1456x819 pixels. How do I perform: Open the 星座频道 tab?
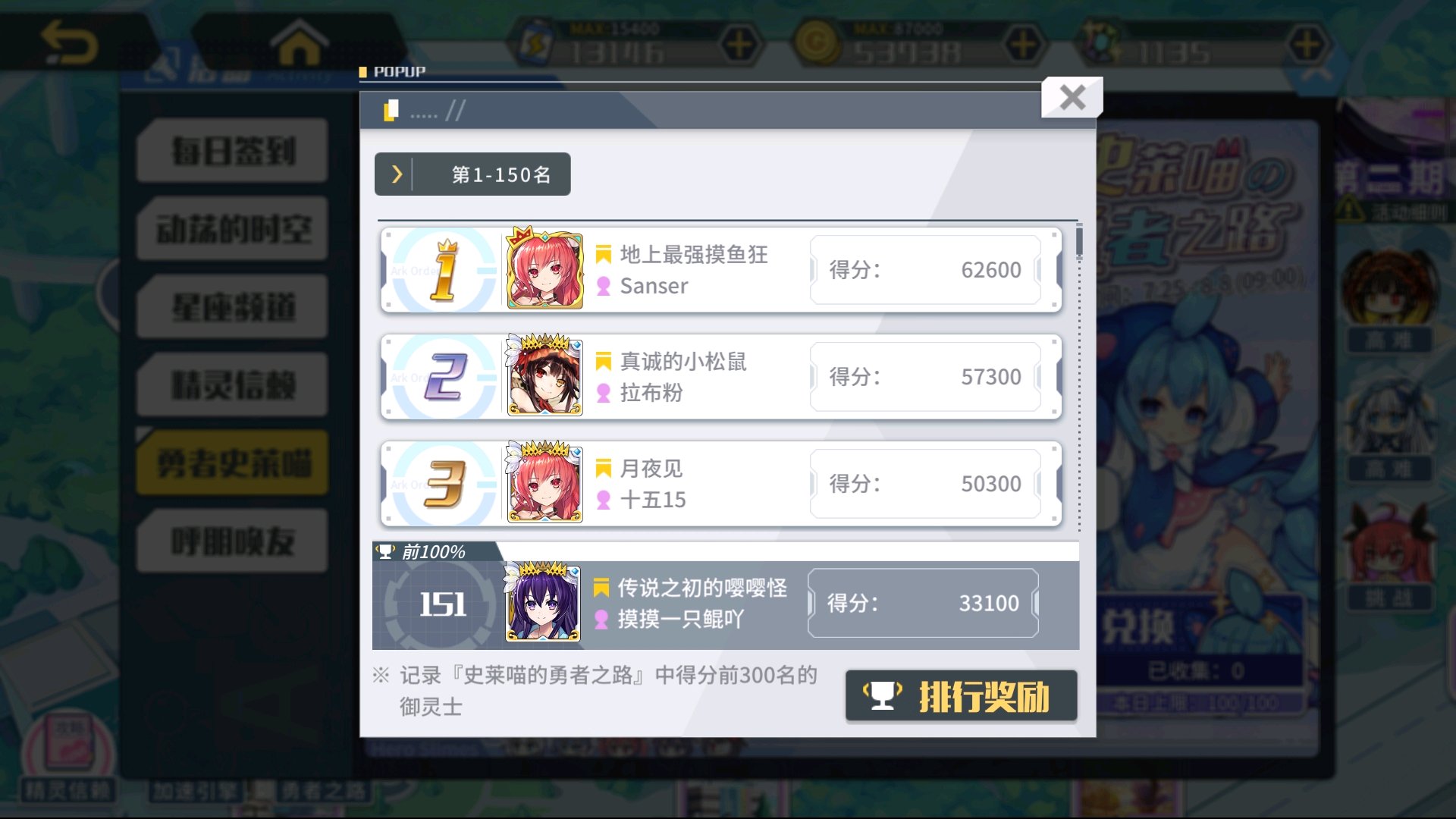coord(233,306)
